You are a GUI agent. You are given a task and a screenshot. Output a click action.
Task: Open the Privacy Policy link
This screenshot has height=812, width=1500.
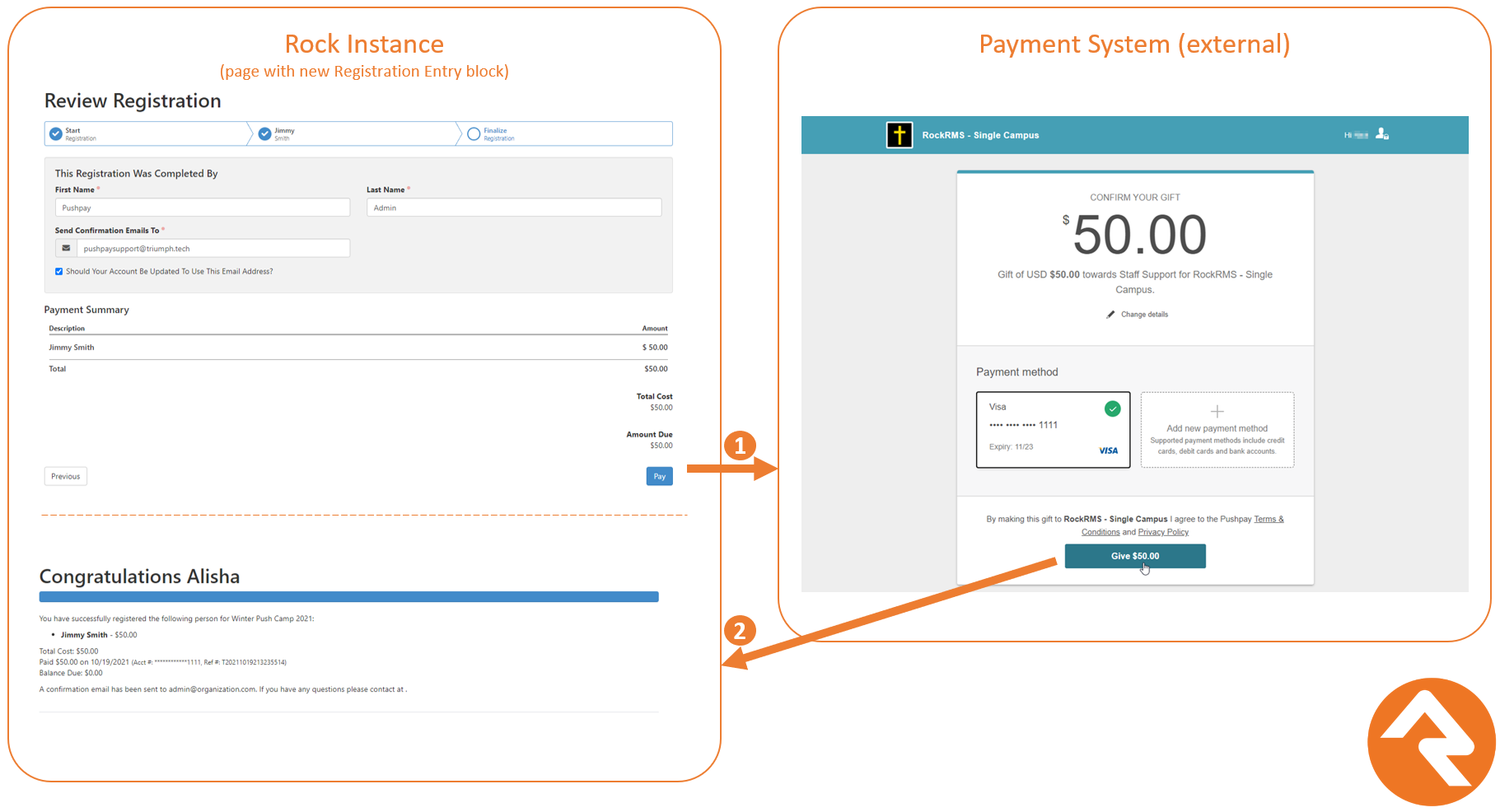tap(1163, 532)
